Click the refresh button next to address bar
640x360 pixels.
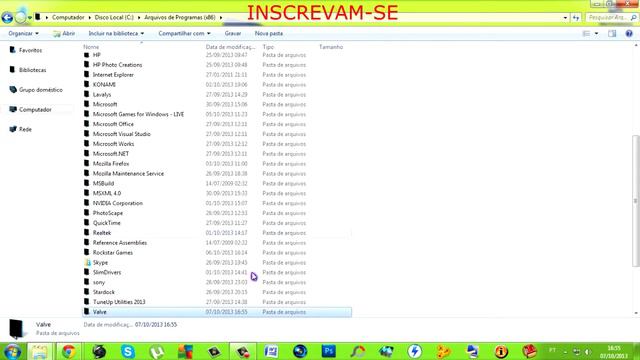pos(576,18)
